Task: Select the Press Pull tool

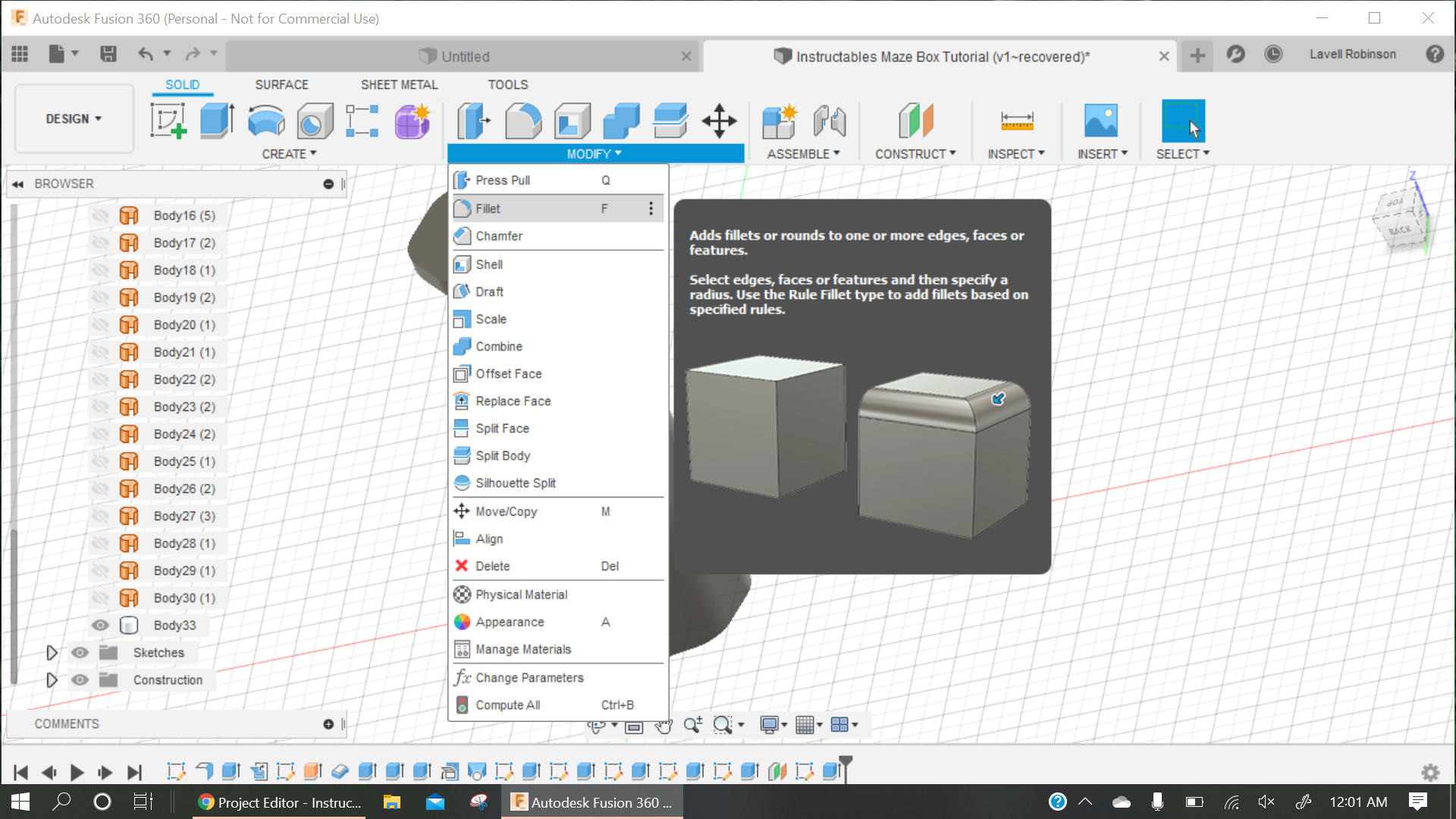Action: (501, 180)
